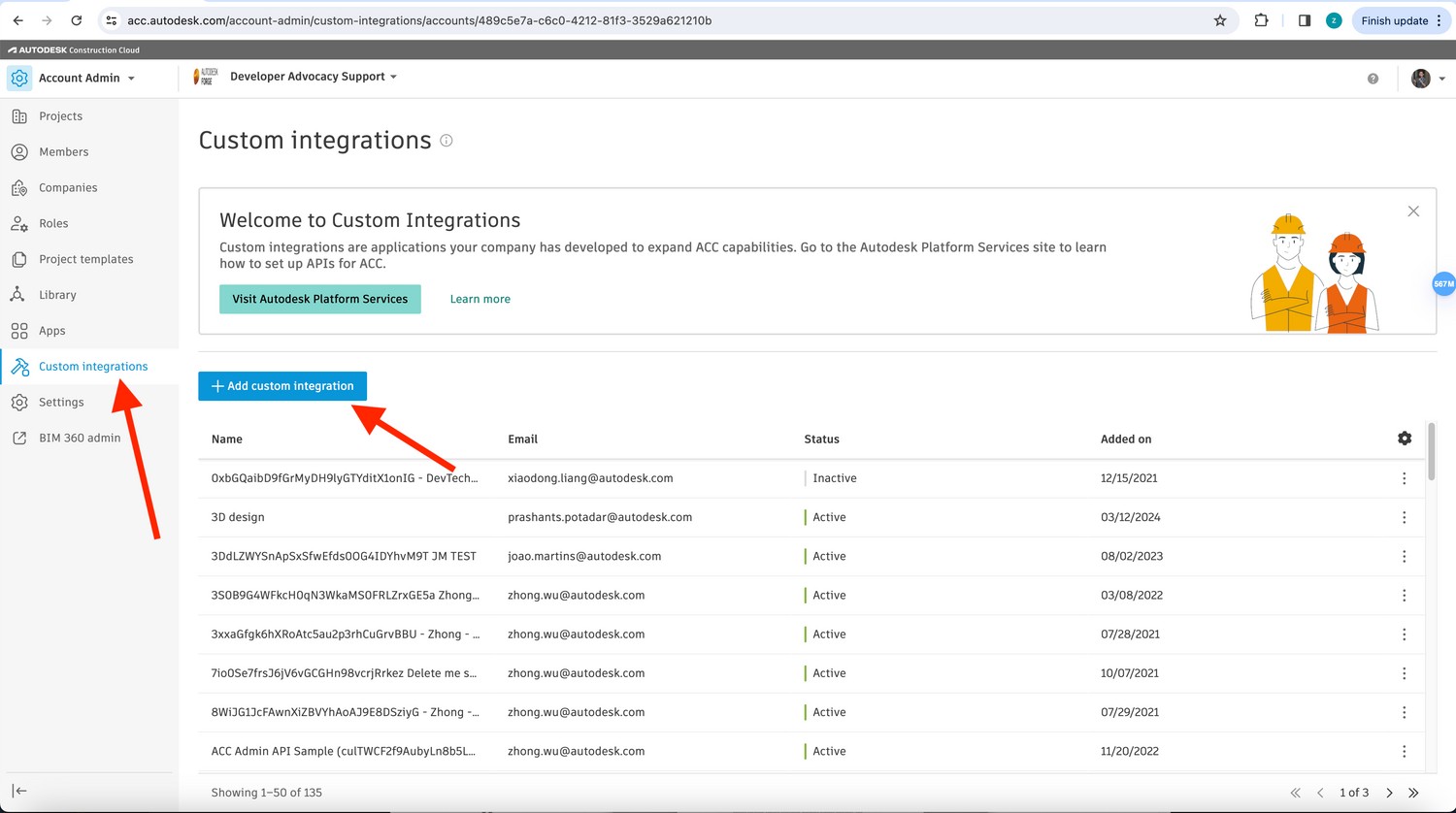1456x813 pixels.
Task: Click the Inactive status of first row
Action: pos(835,478)
